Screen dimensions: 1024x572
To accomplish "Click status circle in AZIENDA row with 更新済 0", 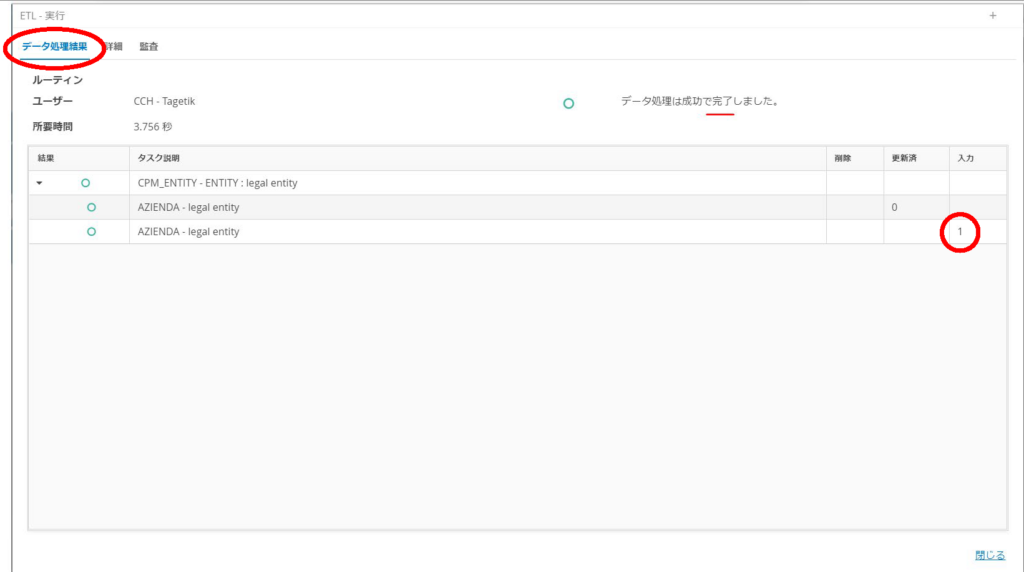I will point(91,207).
